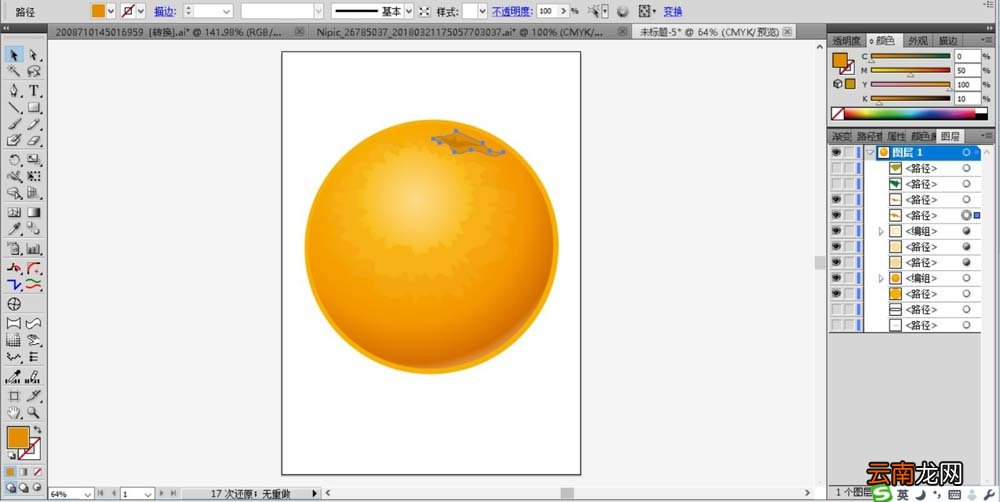Toggle lock box for 图层 1
The height and width of the screenshot is (502, 1000).
pyautogui.click(x=849, y=152)
